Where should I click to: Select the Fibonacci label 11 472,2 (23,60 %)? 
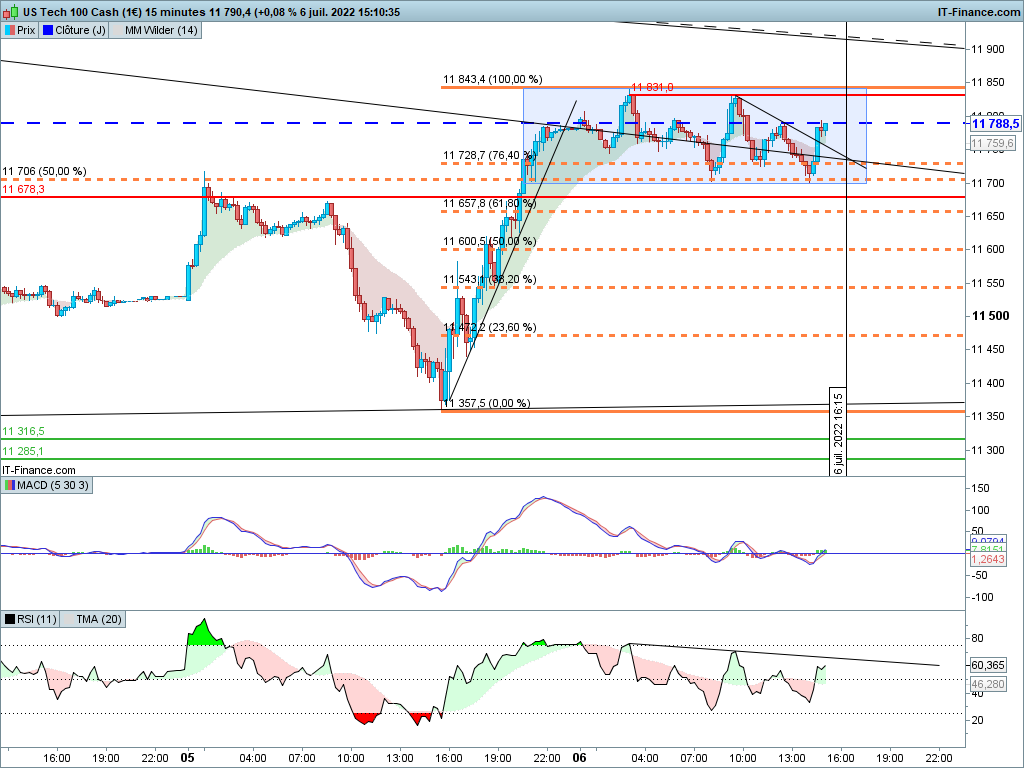click(x=490, y=327)
